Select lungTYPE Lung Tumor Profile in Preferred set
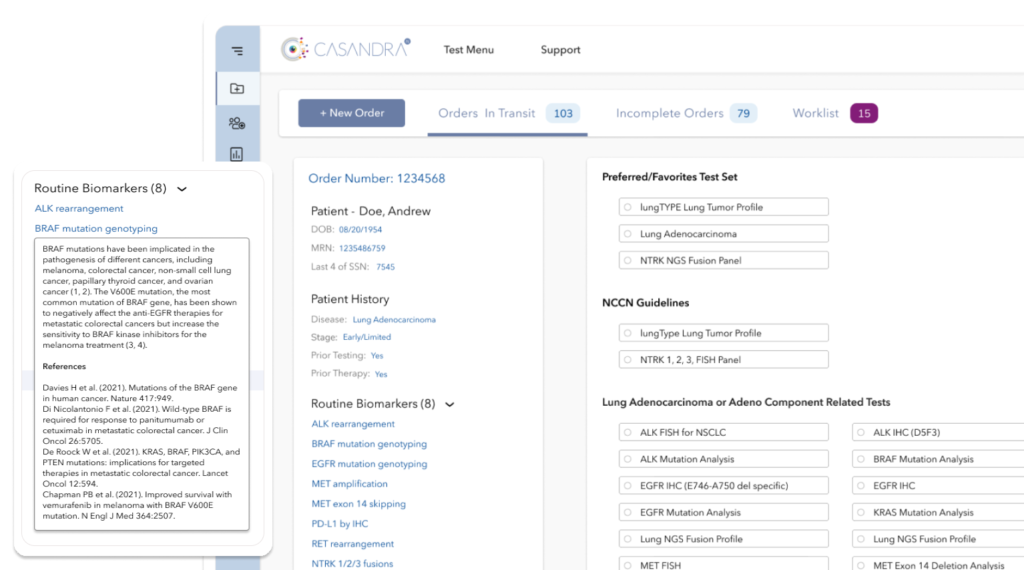The height and width of the screenshot is (570, 1024). (724, 207)
